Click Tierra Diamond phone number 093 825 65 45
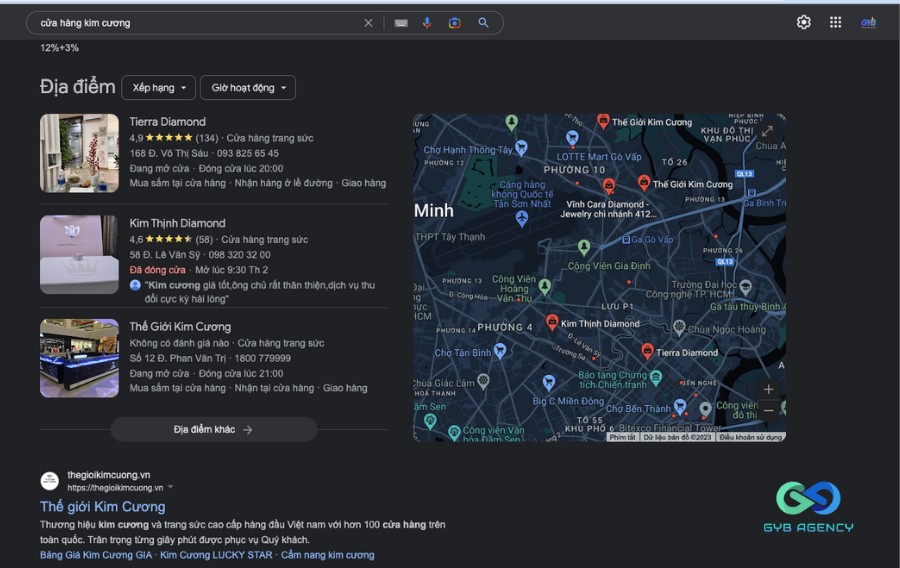Viewport: 900px width, 568px height. click(x=248, y=153)
